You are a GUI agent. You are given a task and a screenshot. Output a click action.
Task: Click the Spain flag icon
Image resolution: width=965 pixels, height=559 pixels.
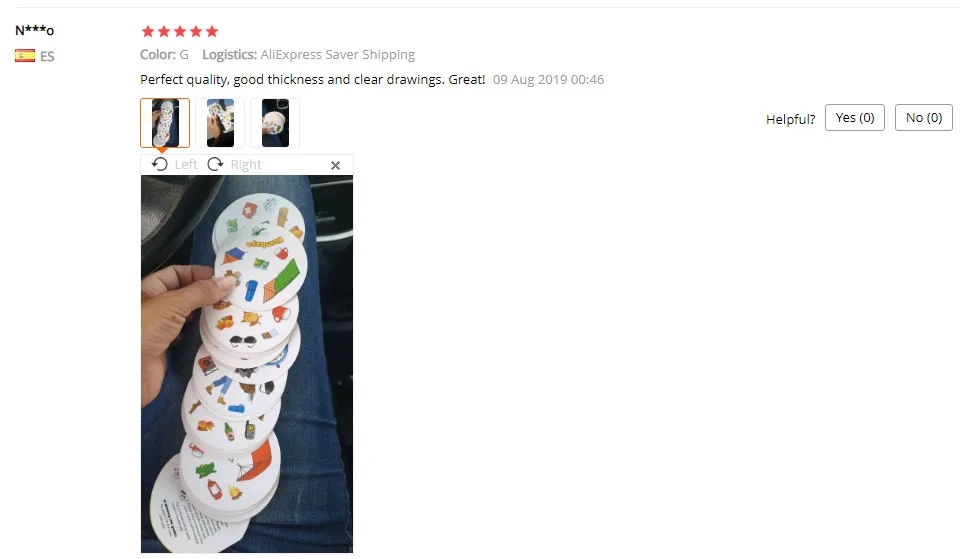point(25,56)
